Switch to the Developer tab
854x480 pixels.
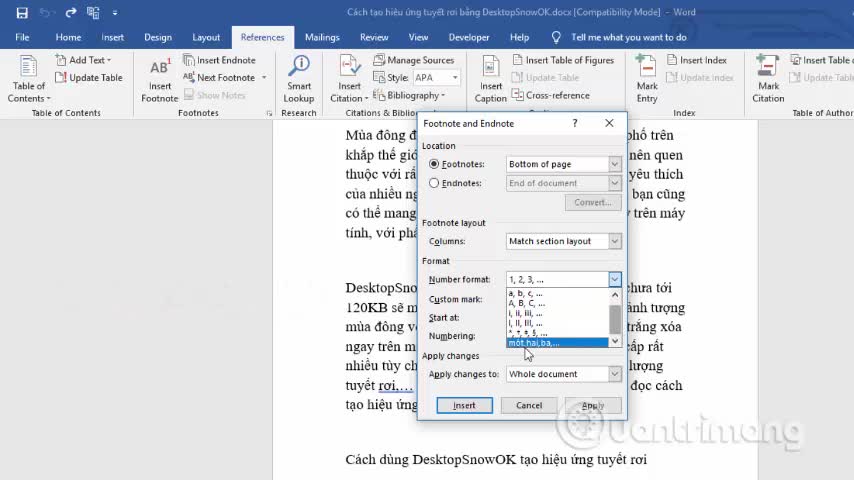[x=468, y=37]
